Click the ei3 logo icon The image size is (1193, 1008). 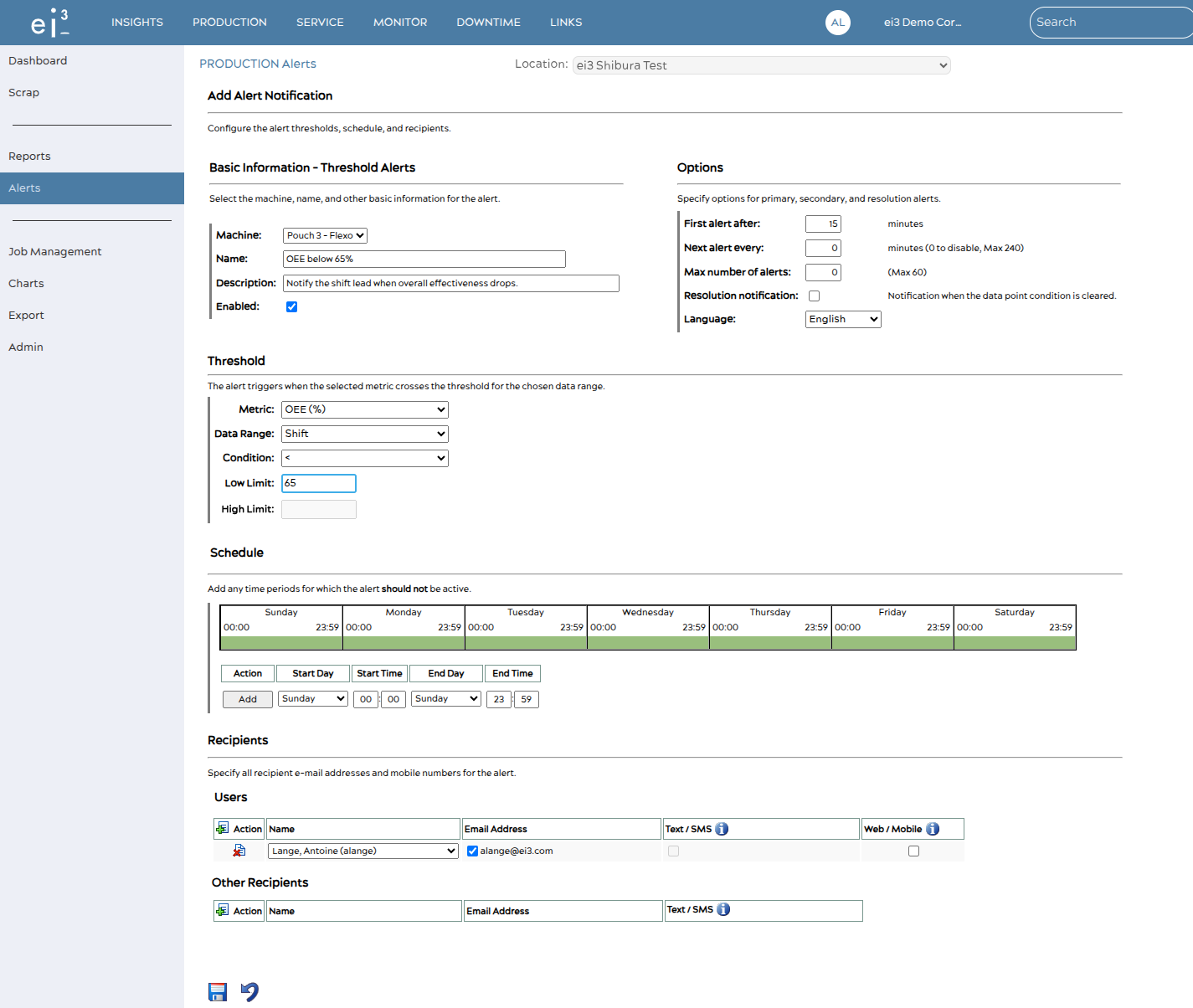(50, 23)
